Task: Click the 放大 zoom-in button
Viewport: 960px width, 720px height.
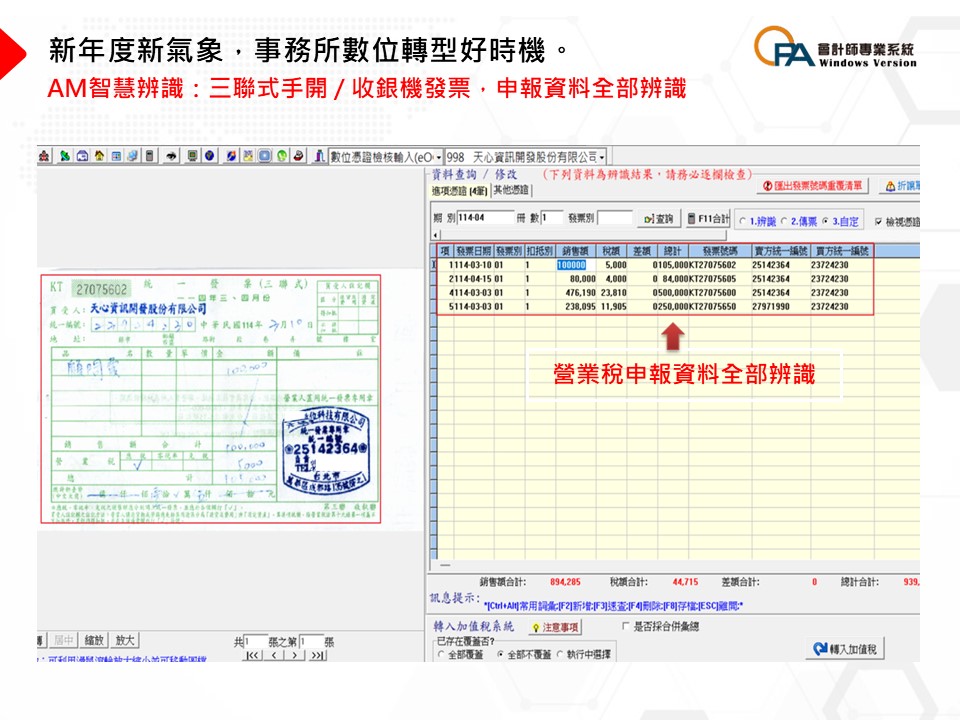Action: click(125, 640)
